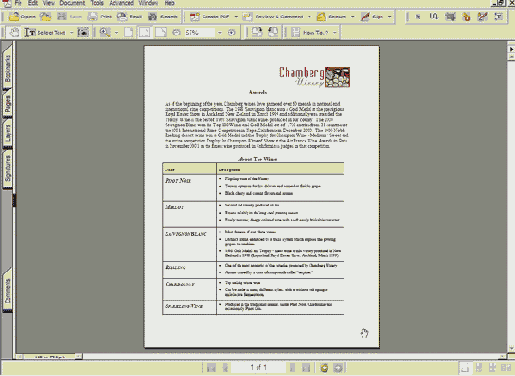The image size is (515, 376).
Task: Open the View menu
Action: [49, 3]
